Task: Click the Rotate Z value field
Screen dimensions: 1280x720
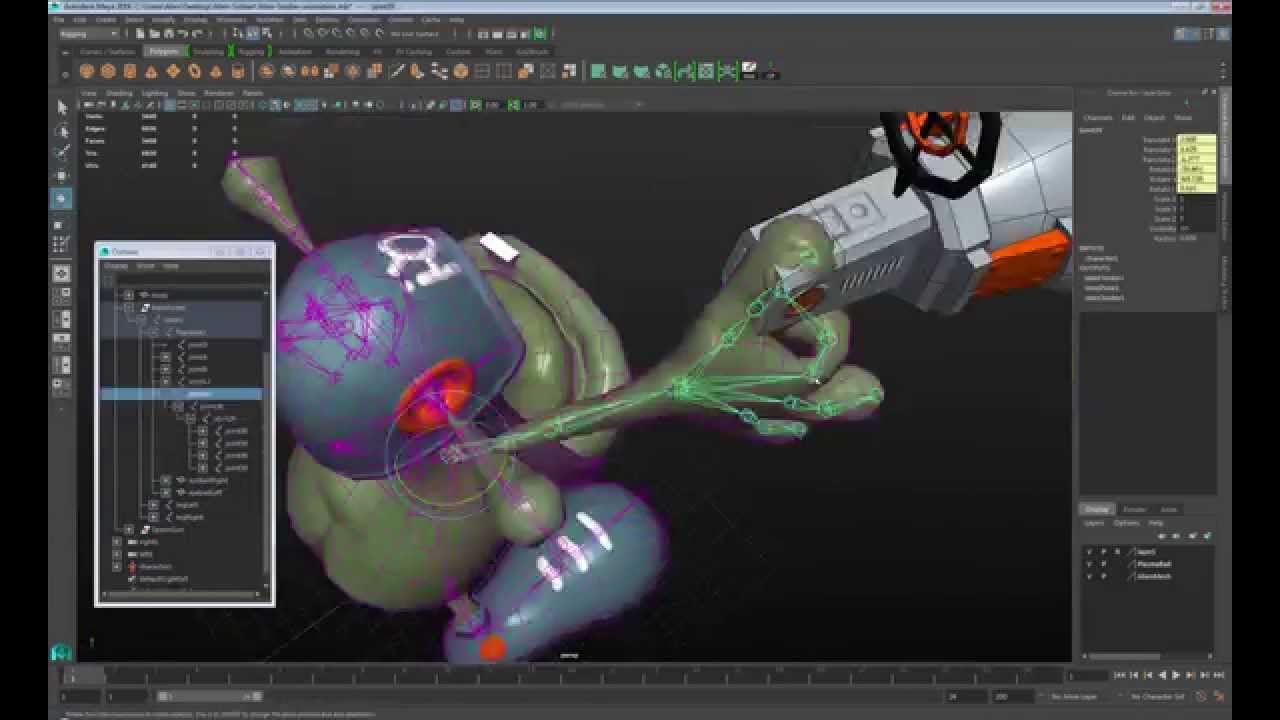Action: point(1196,188)
